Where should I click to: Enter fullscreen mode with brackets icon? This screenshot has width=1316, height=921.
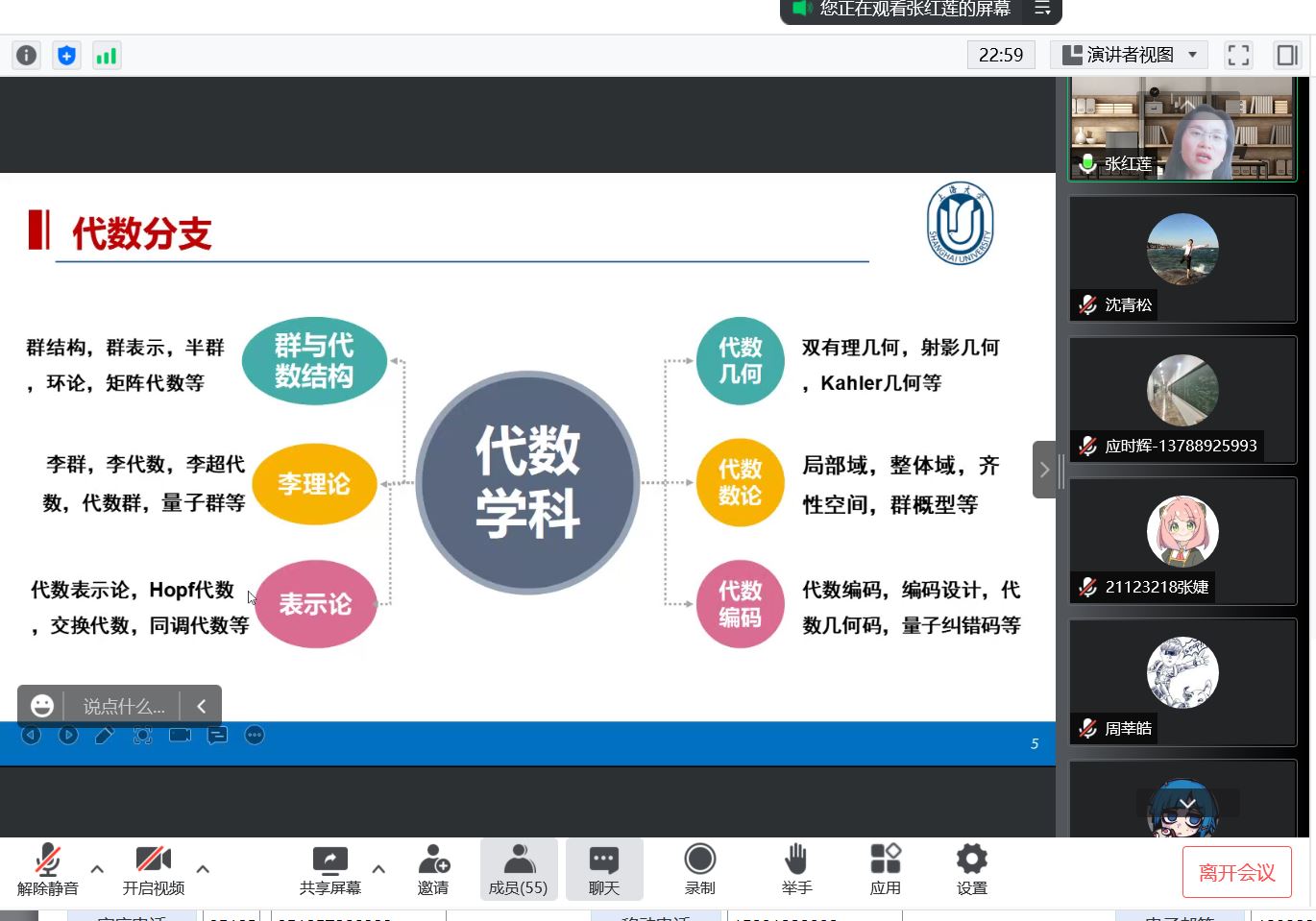1238,56
